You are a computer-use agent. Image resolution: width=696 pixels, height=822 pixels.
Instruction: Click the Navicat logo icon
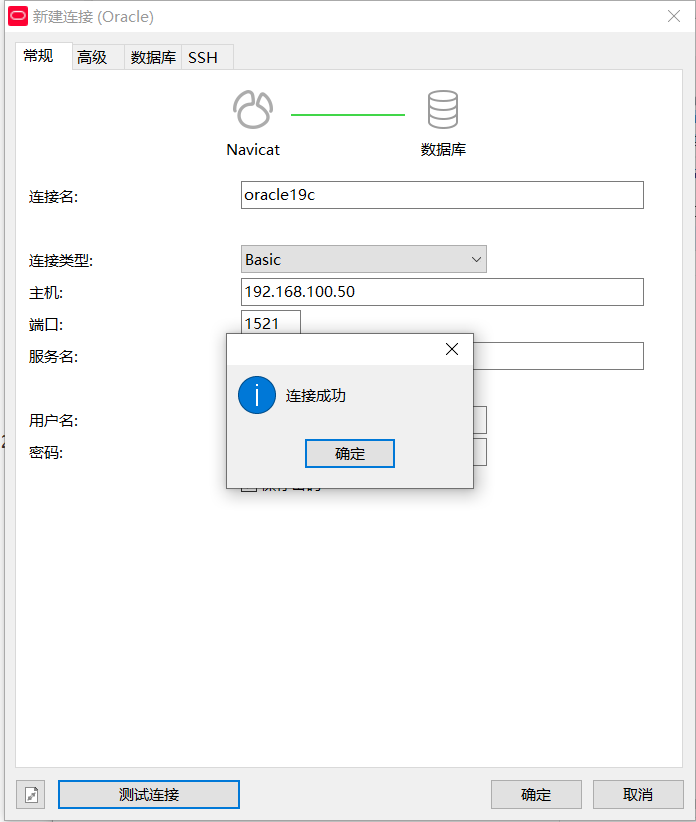253,110
